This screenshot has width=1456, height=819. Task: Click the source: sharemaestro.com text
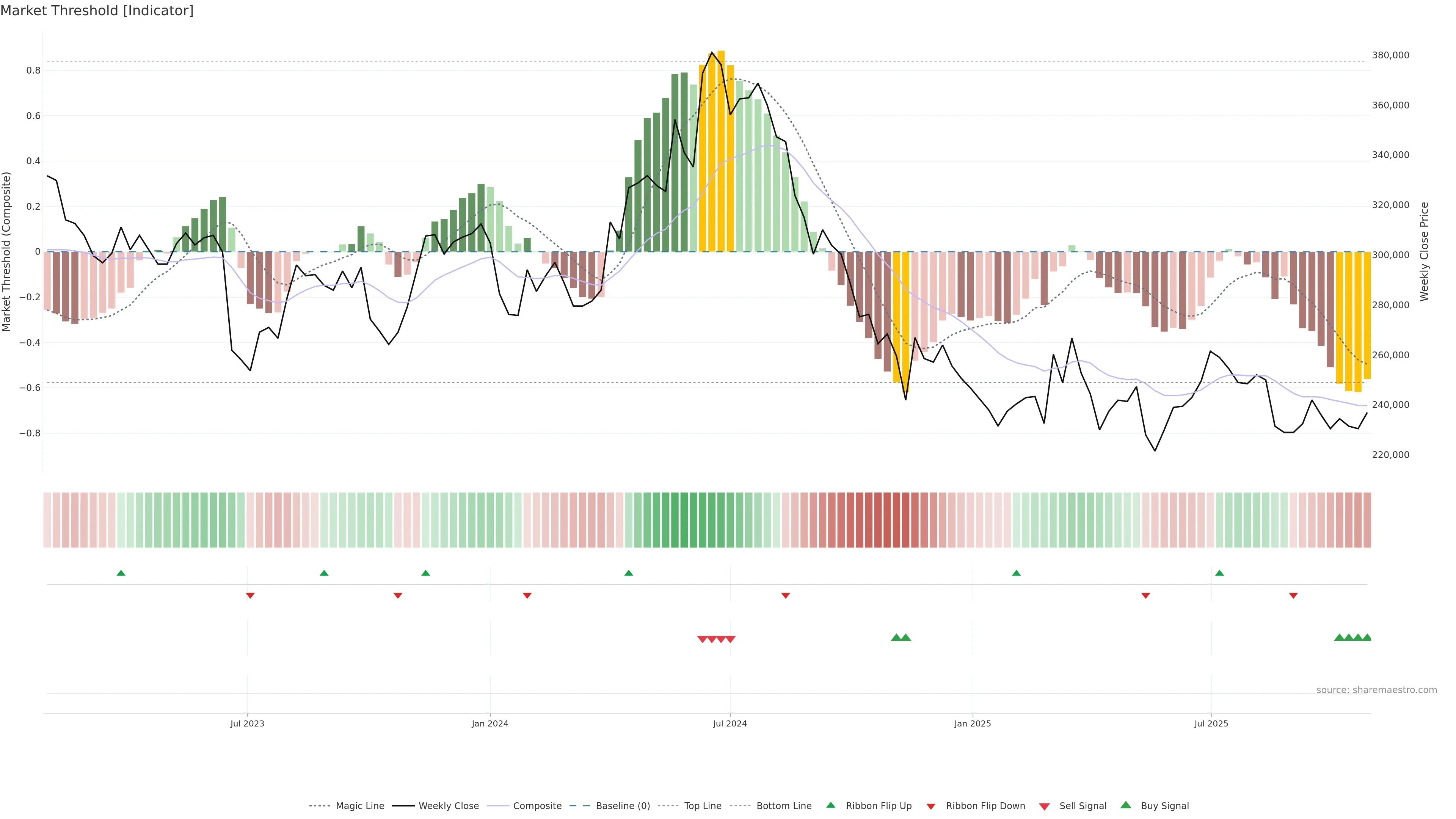(1376, 690)
